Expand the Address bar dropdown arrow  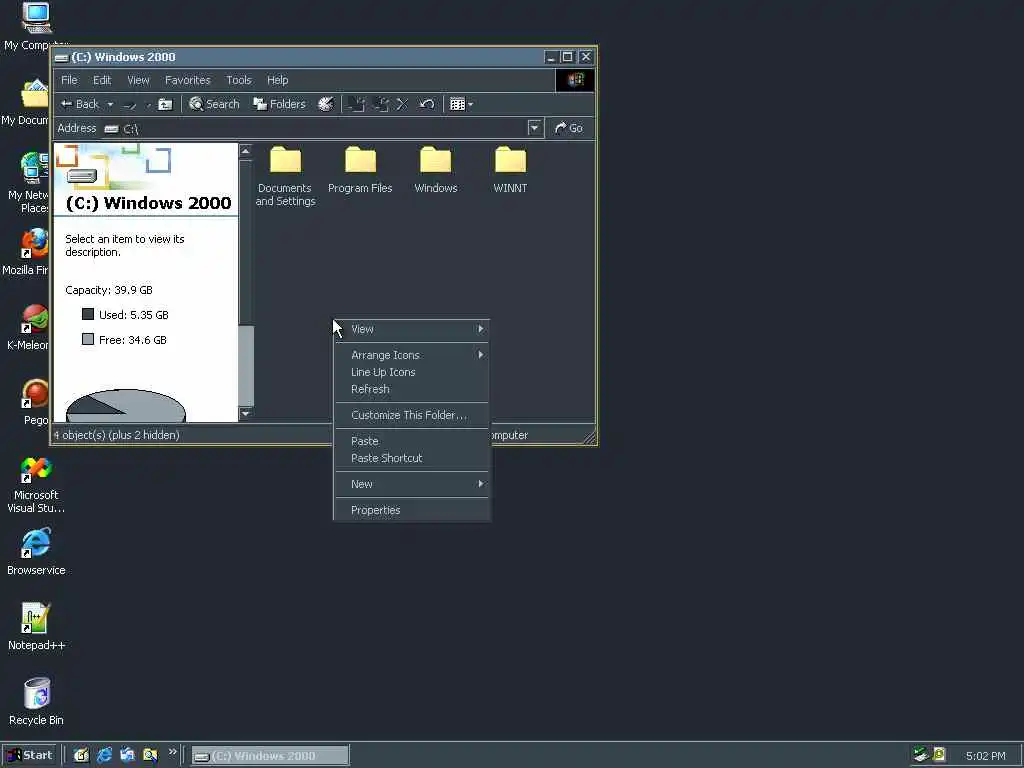[535, 128]
